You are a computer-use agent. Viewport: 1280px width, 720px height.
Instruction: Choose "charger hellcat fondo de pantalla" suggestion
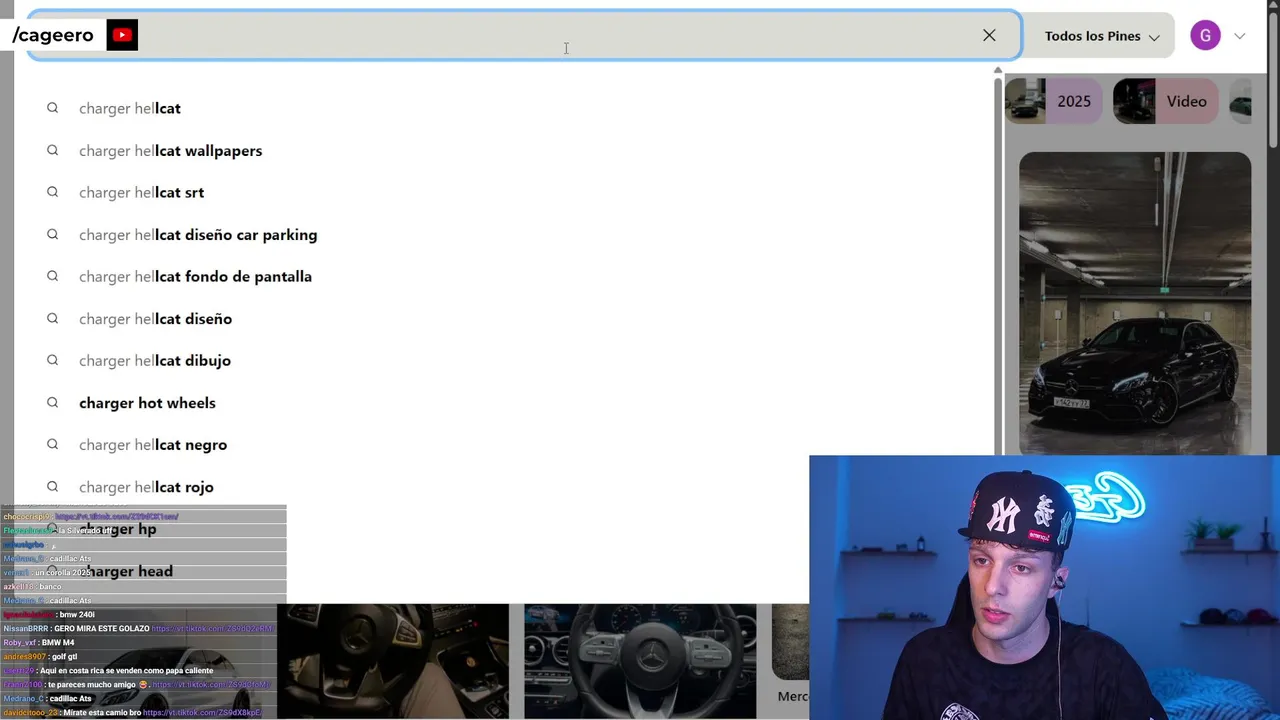point(195,276)
